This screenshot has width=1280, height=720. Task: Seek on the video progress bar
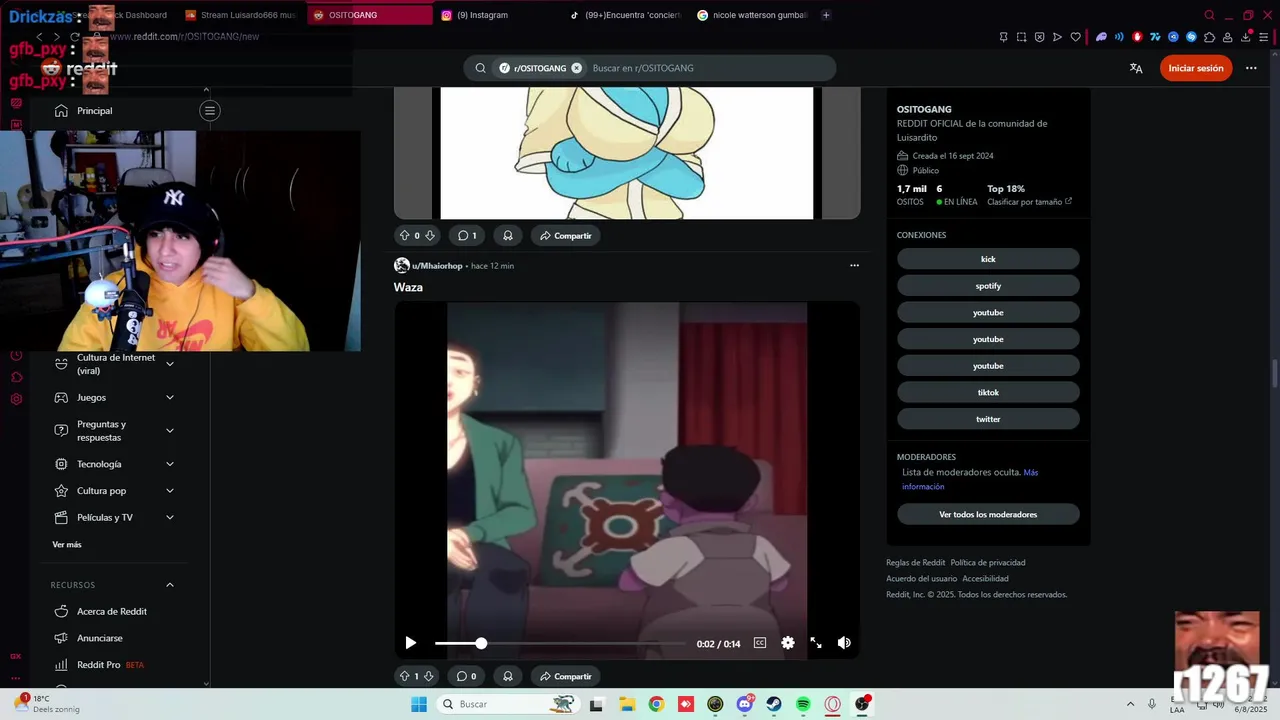pyautogui.click(x=560, y=643)
